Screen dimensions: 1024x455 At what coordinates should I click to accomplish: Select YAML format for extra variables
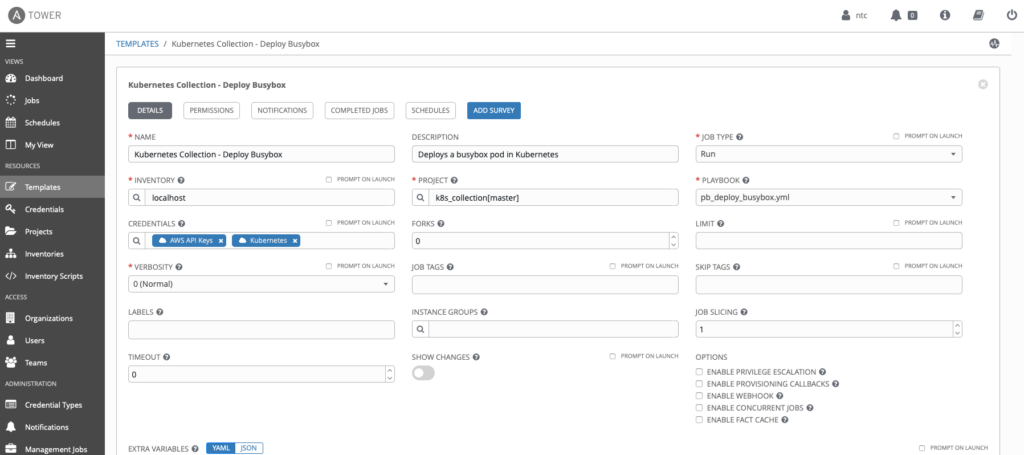221,448
